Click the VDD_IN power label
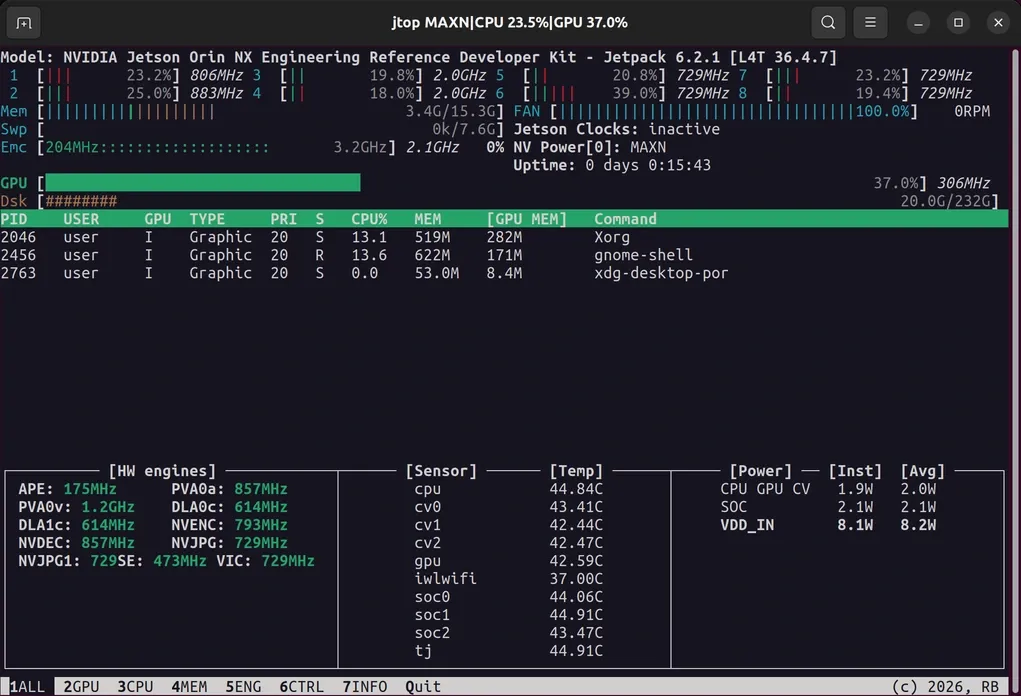The width and height of the screenshot is (1021, 696). point(748,525)
